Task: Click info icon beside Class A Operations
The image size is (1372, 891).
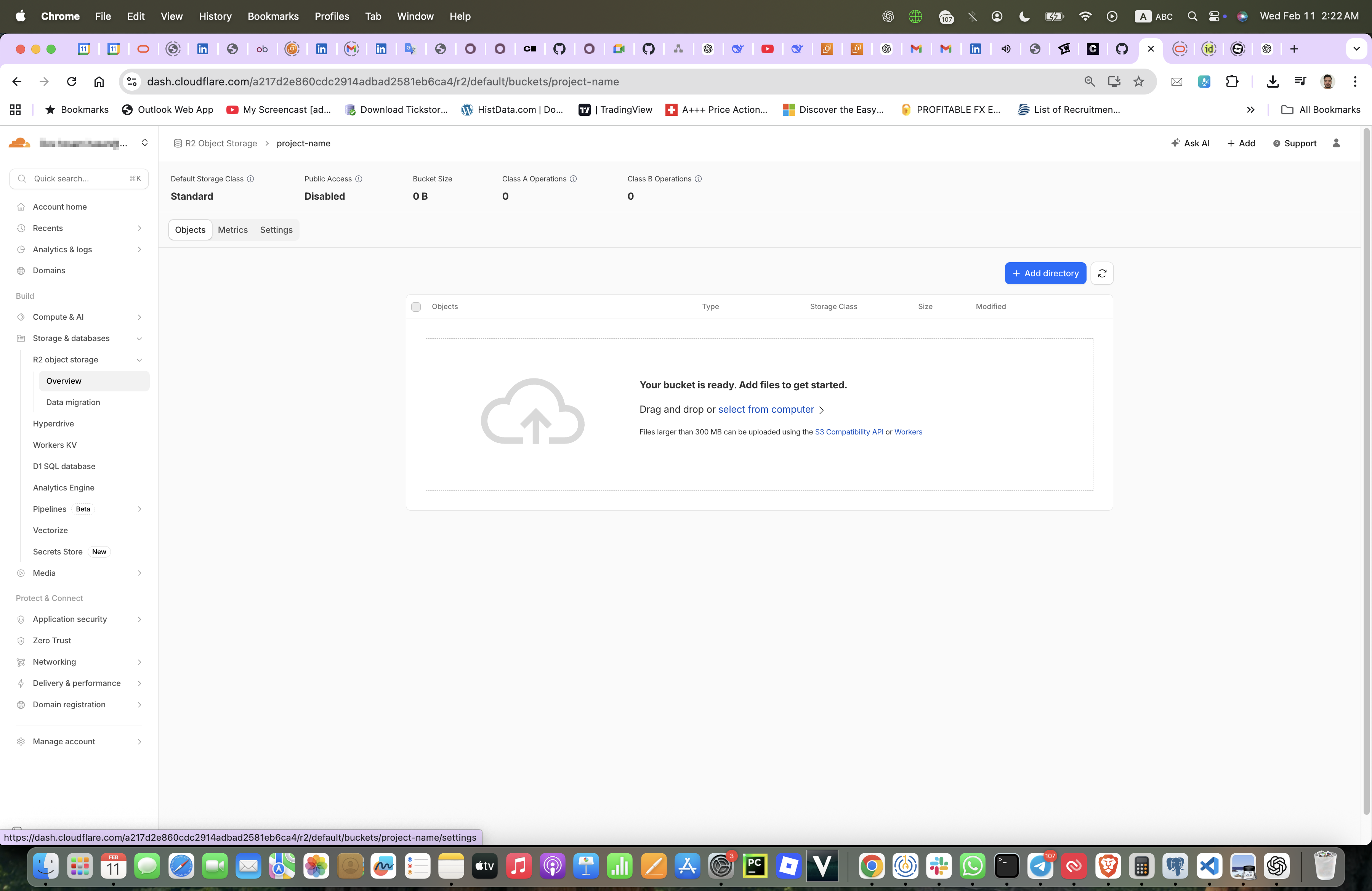Action: (573, 179)
